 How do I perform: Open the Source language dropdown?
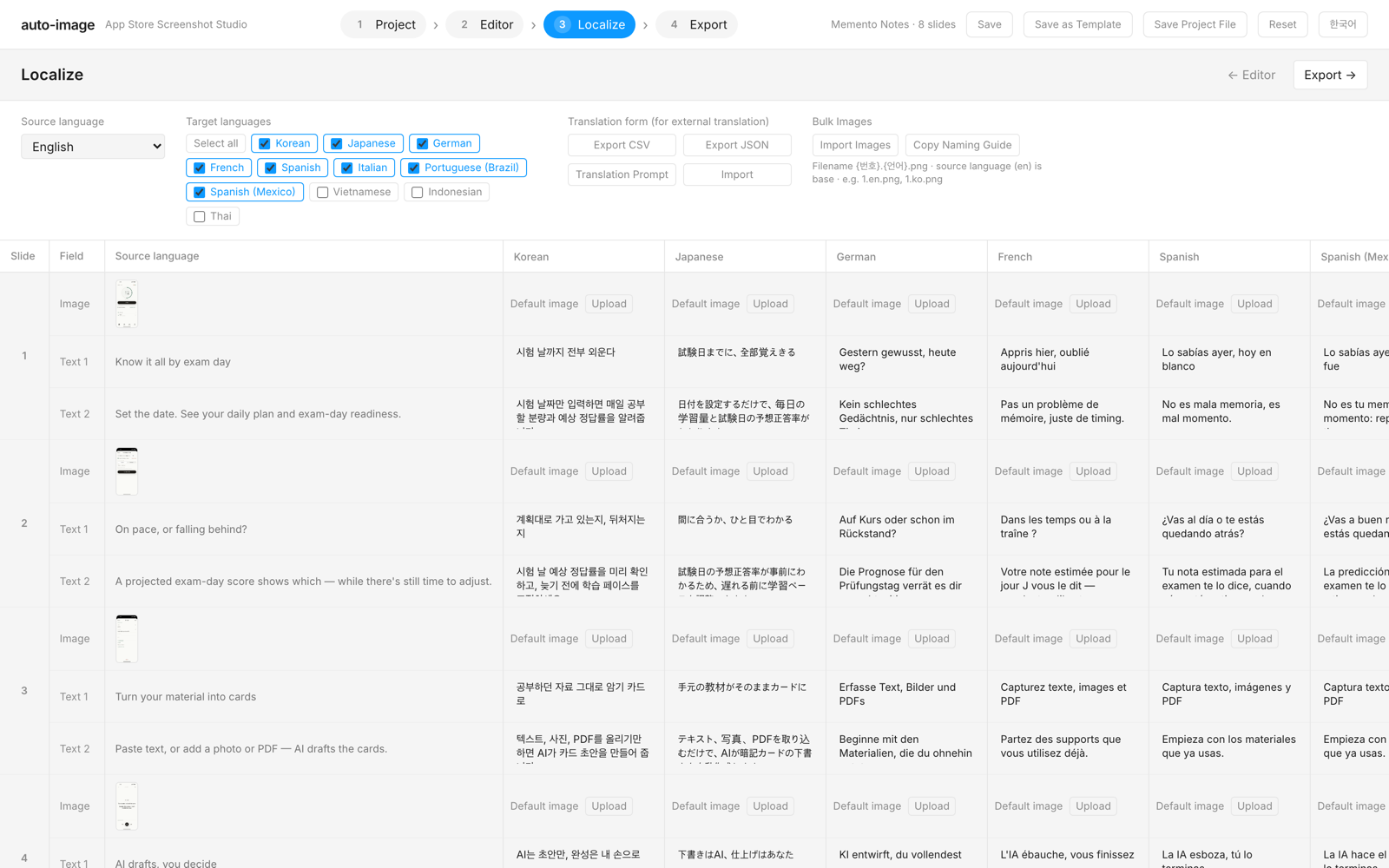point(93,147)
